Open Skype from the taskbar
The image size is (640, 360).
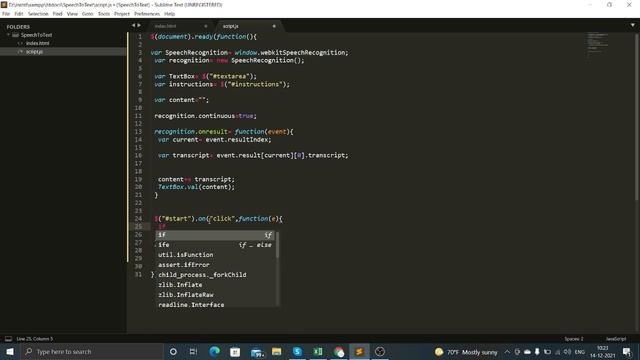coord(297,351)
